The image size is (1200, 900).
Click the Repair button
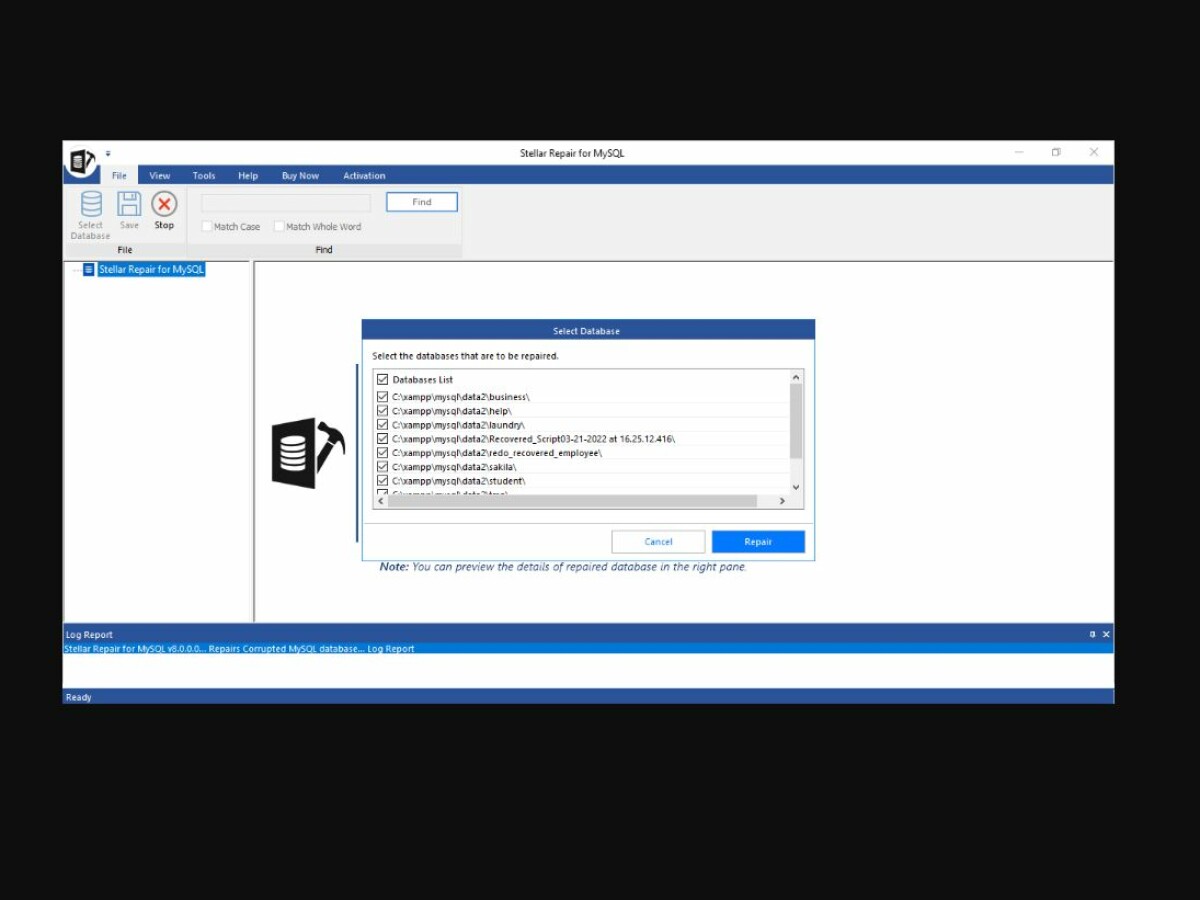758,542
